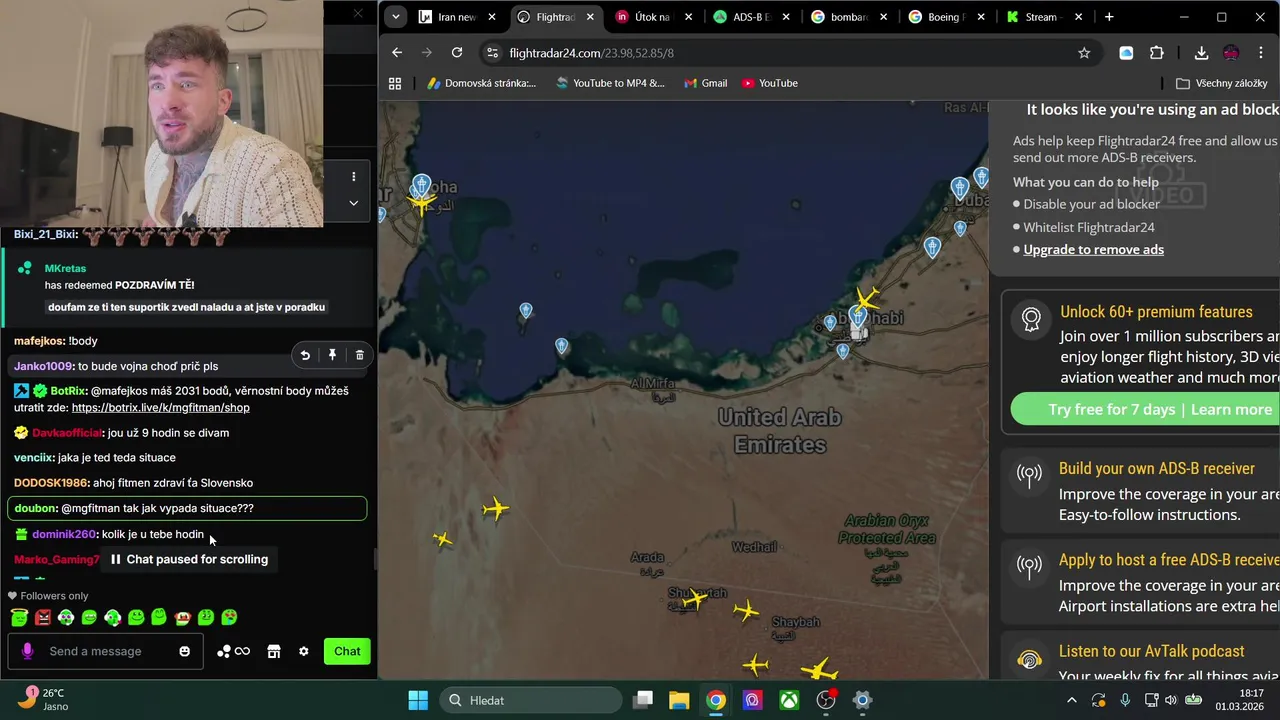Switch to ADS-B Exchange tab
The width and height of the screenshot is (1280, 720).
click(752, 17)
